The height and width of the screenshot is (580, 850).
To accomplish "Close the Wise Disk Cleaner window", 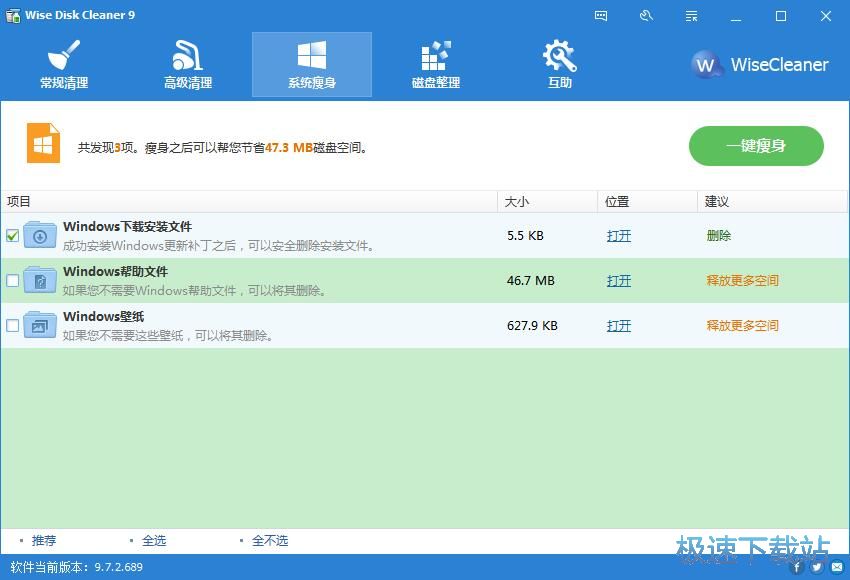I will (x=826, y=16).
